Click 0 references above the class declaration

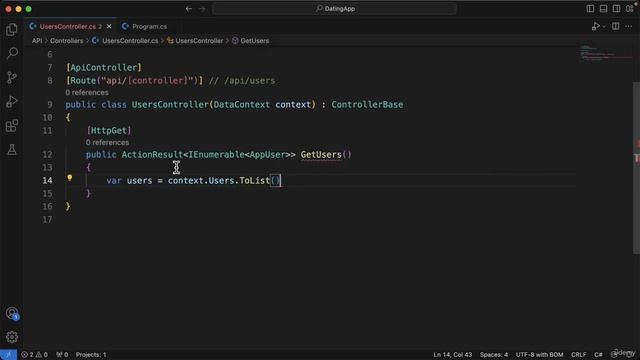coord(87,93)
